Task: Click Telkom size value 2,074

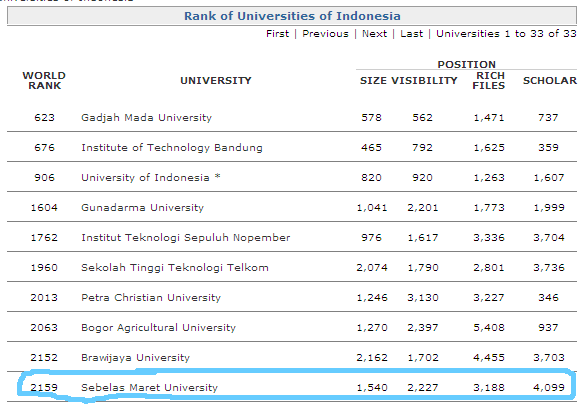Action: point(372,268)
